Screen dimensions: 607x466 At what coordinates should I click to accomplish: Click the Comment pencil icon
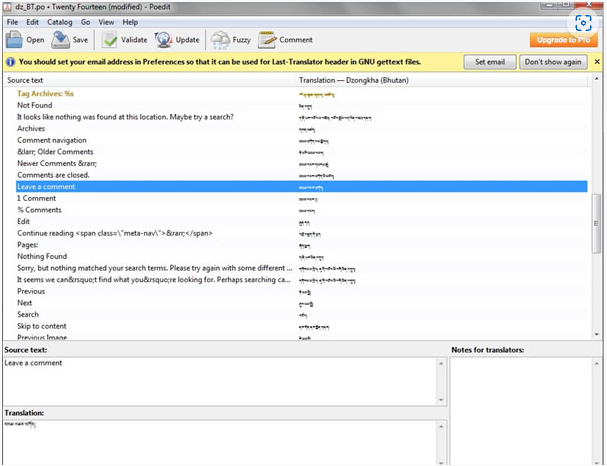(x=267, y=40)
